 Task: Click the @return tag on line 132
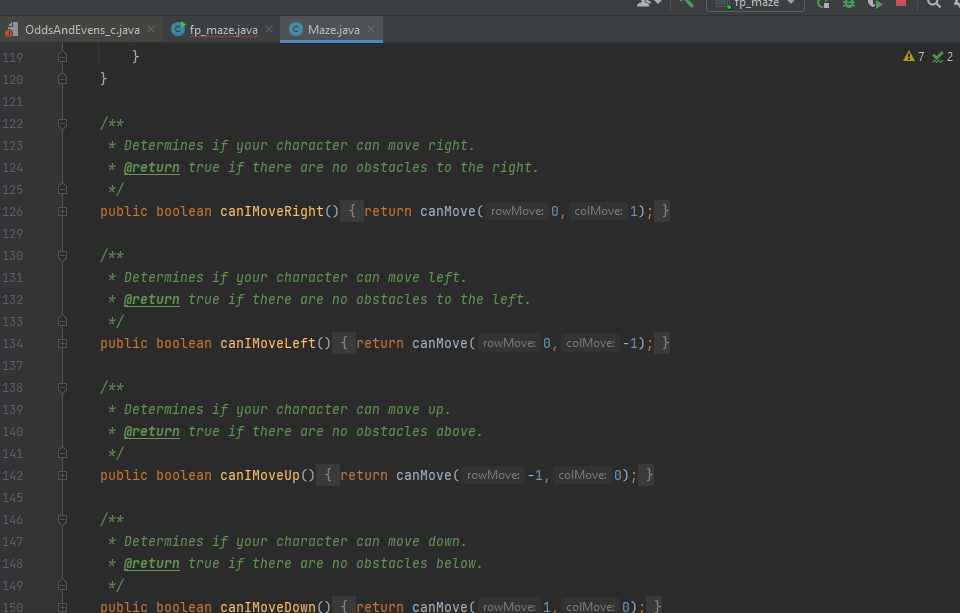click(152, 299)
